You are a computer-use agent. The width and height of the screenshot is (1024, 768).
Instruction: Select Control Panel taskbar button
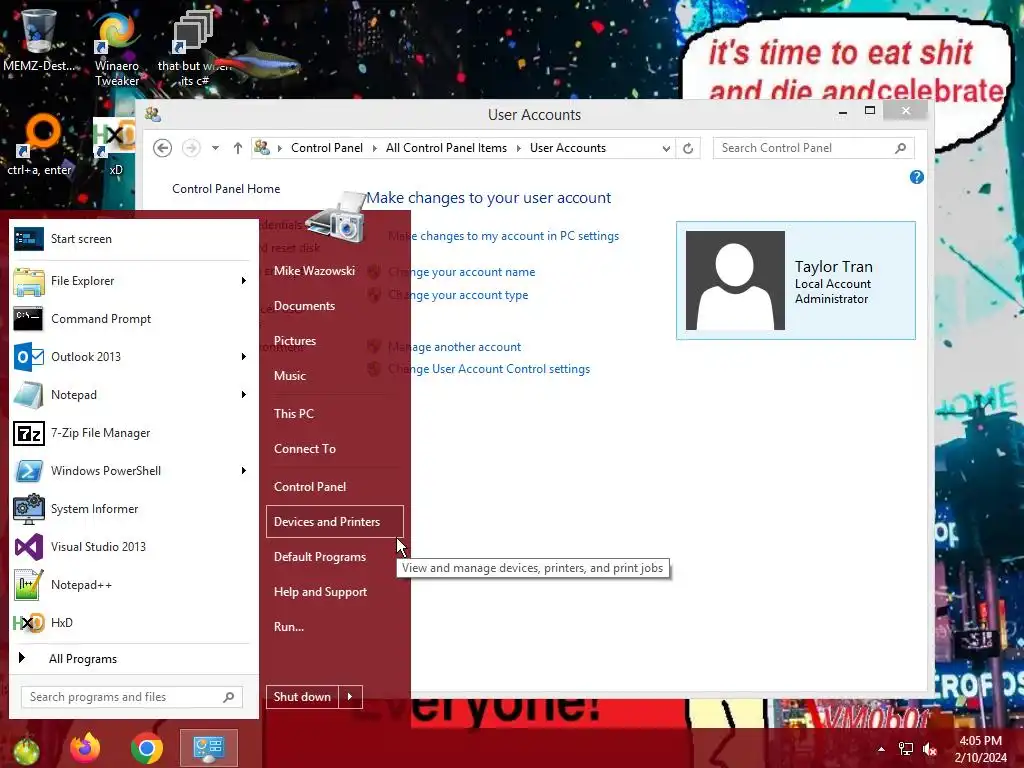click(x=209, y=748)
